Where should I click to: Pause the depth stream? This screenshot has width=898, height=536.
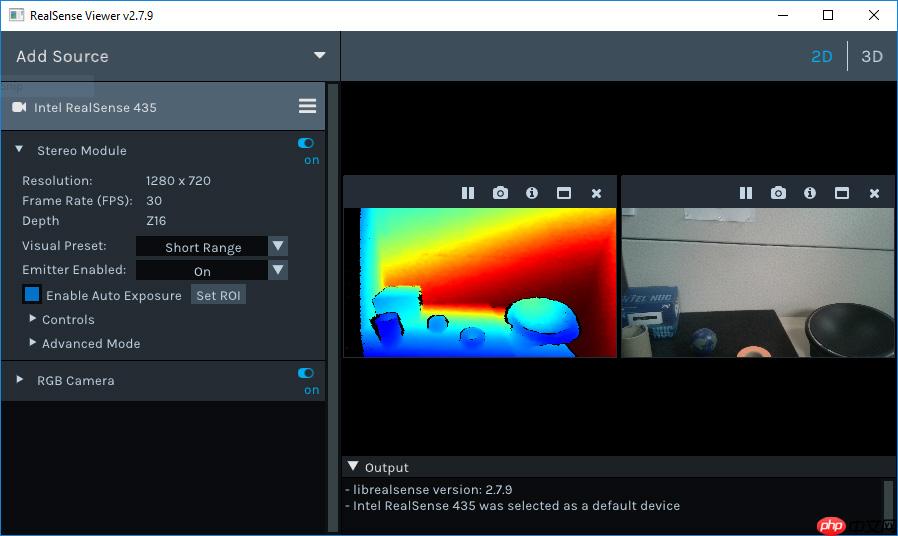click(x=468, y=193)
